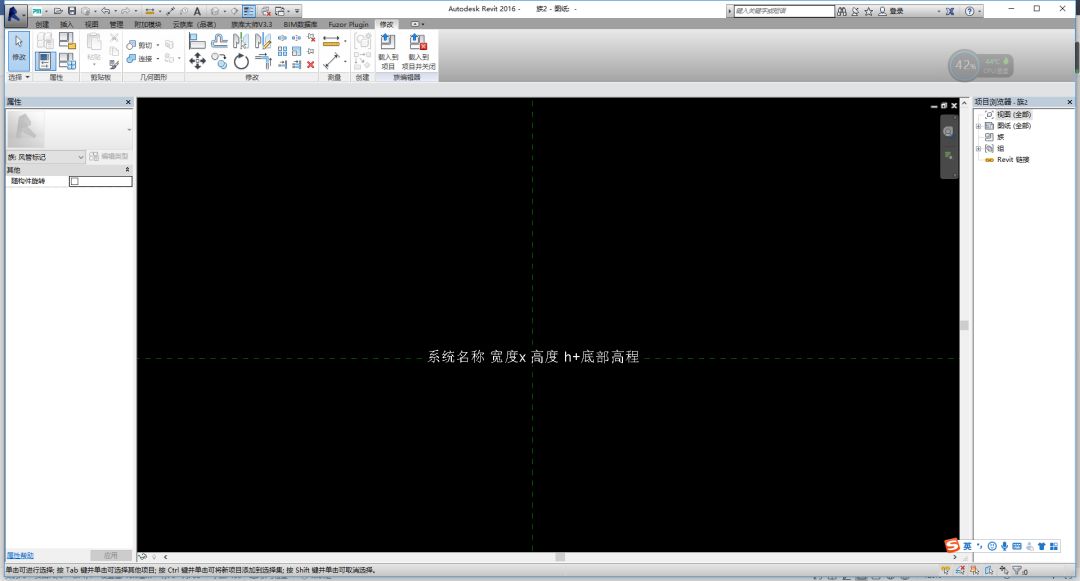Select the Trim/Extend to Corner icon
The image size is (1080, 581).
pos(263,61)
